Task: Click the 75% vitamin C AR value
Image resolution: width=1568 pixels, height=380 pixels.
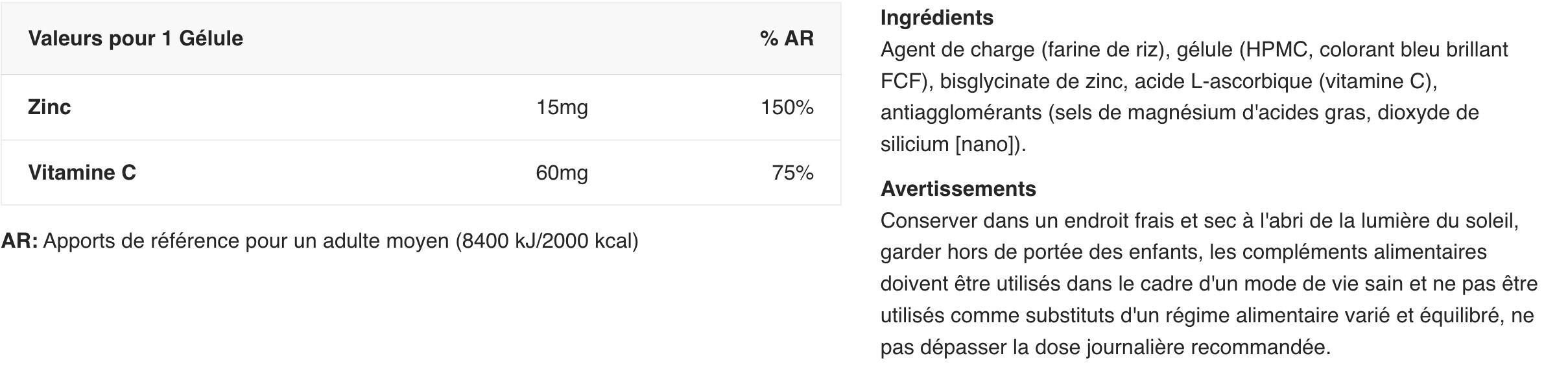Action: (792, 173)
